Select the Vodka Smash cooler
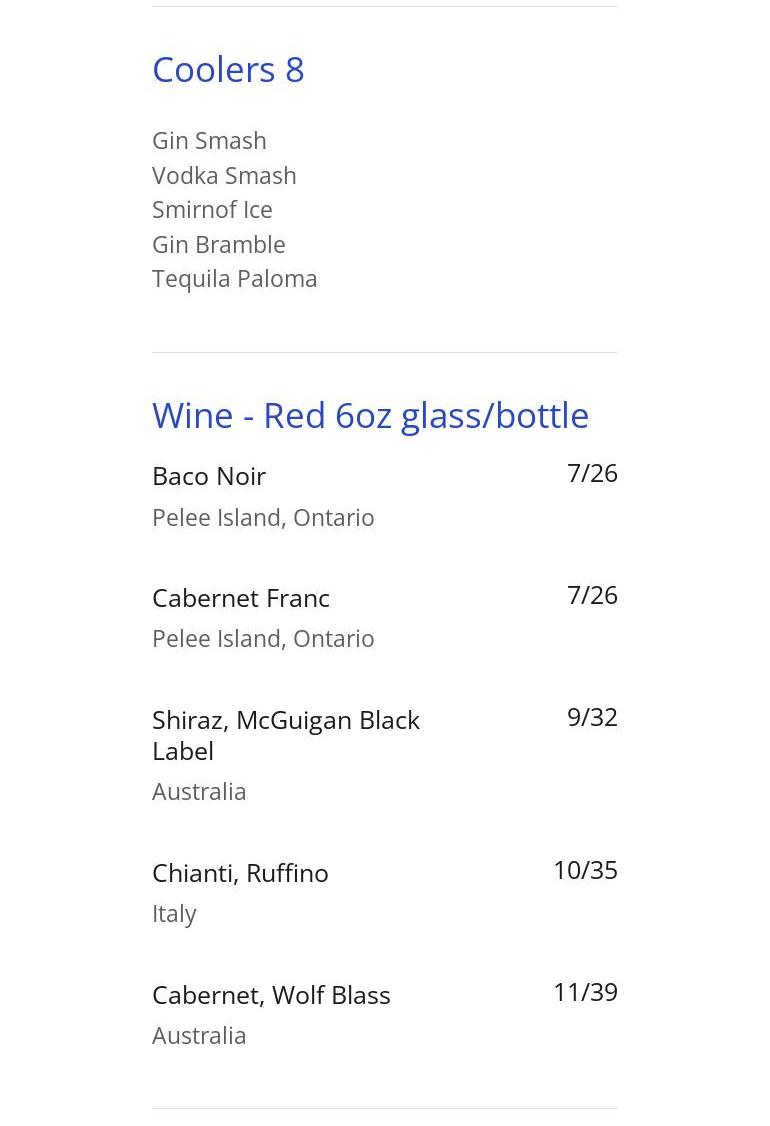 [x=224, y=175]
